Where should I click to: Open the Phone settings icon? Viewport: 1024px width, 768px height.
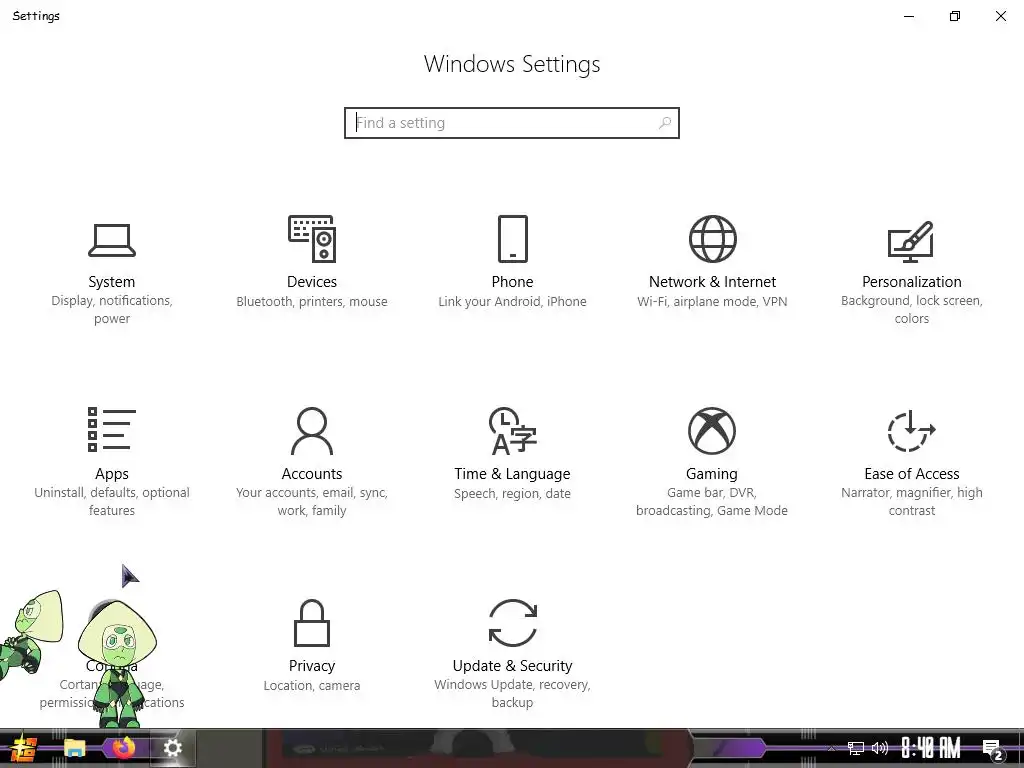(x=513, y=239)
